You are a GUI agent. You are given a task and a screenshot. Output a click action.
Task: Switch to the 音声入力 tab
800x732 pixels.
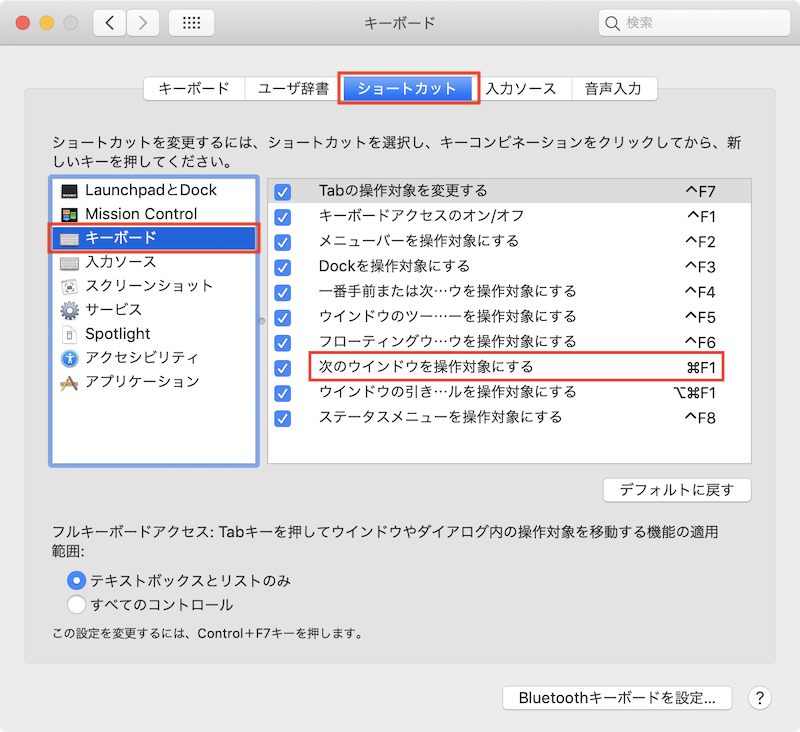613,89
